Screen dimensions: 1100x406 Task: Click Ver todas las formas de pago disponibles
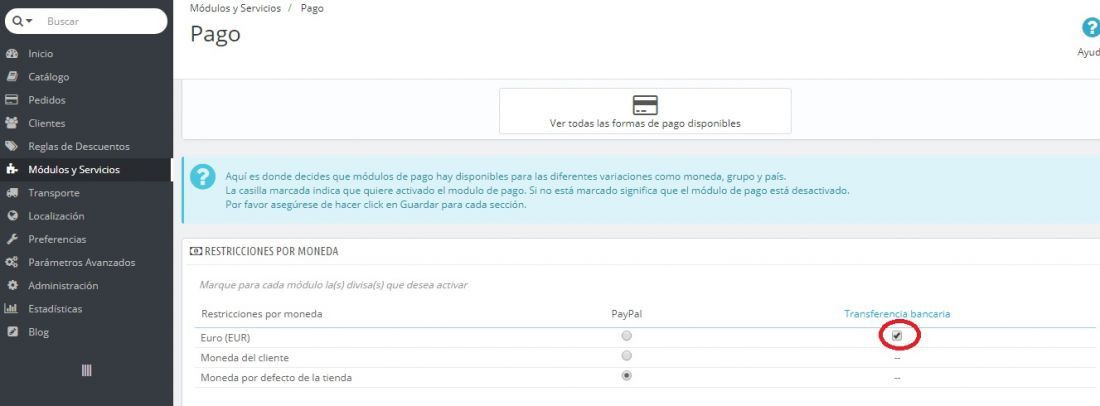click(x=645, y=111)
